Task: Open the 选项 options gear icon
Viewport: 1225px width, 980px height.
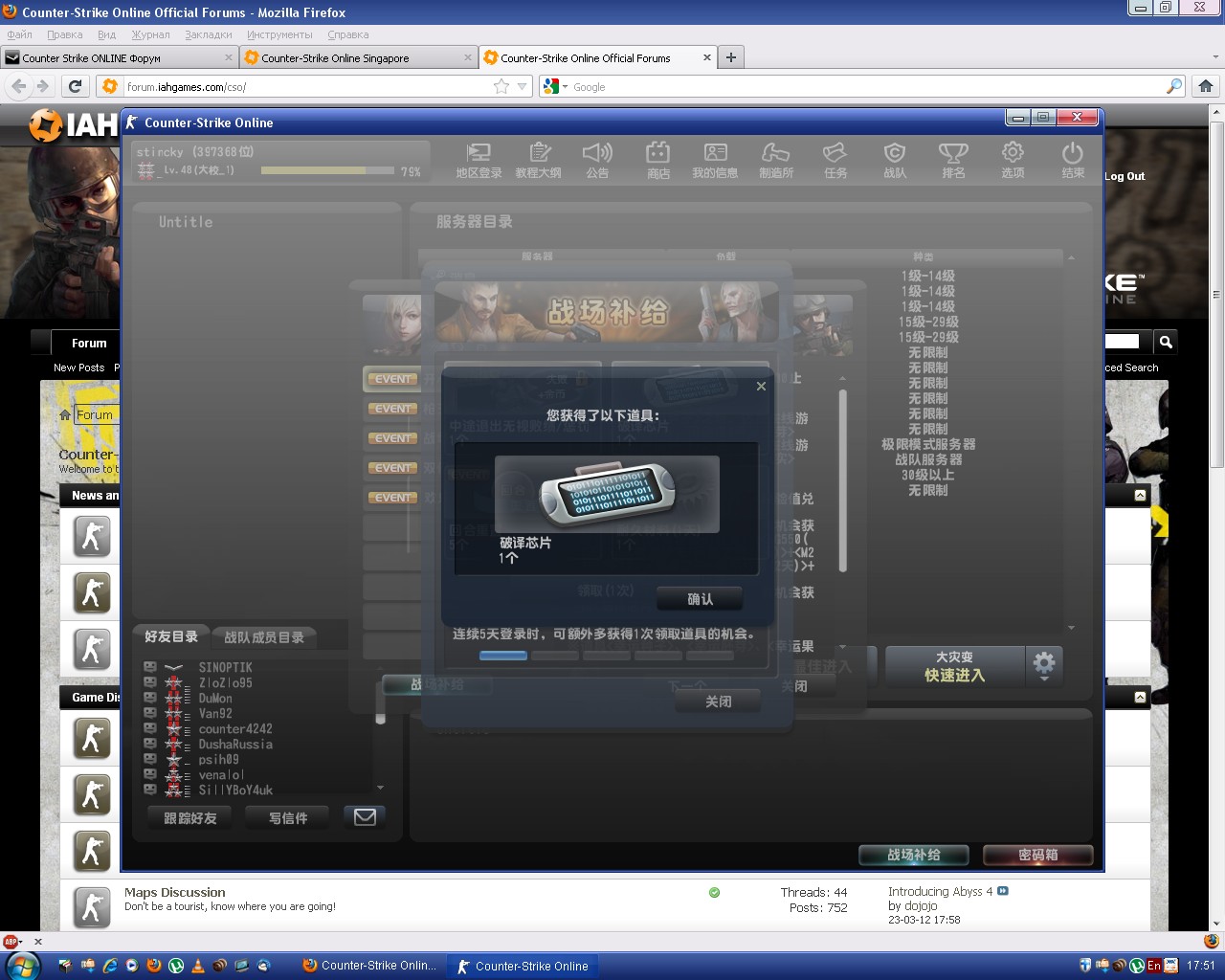Action: pos(1013,160)
